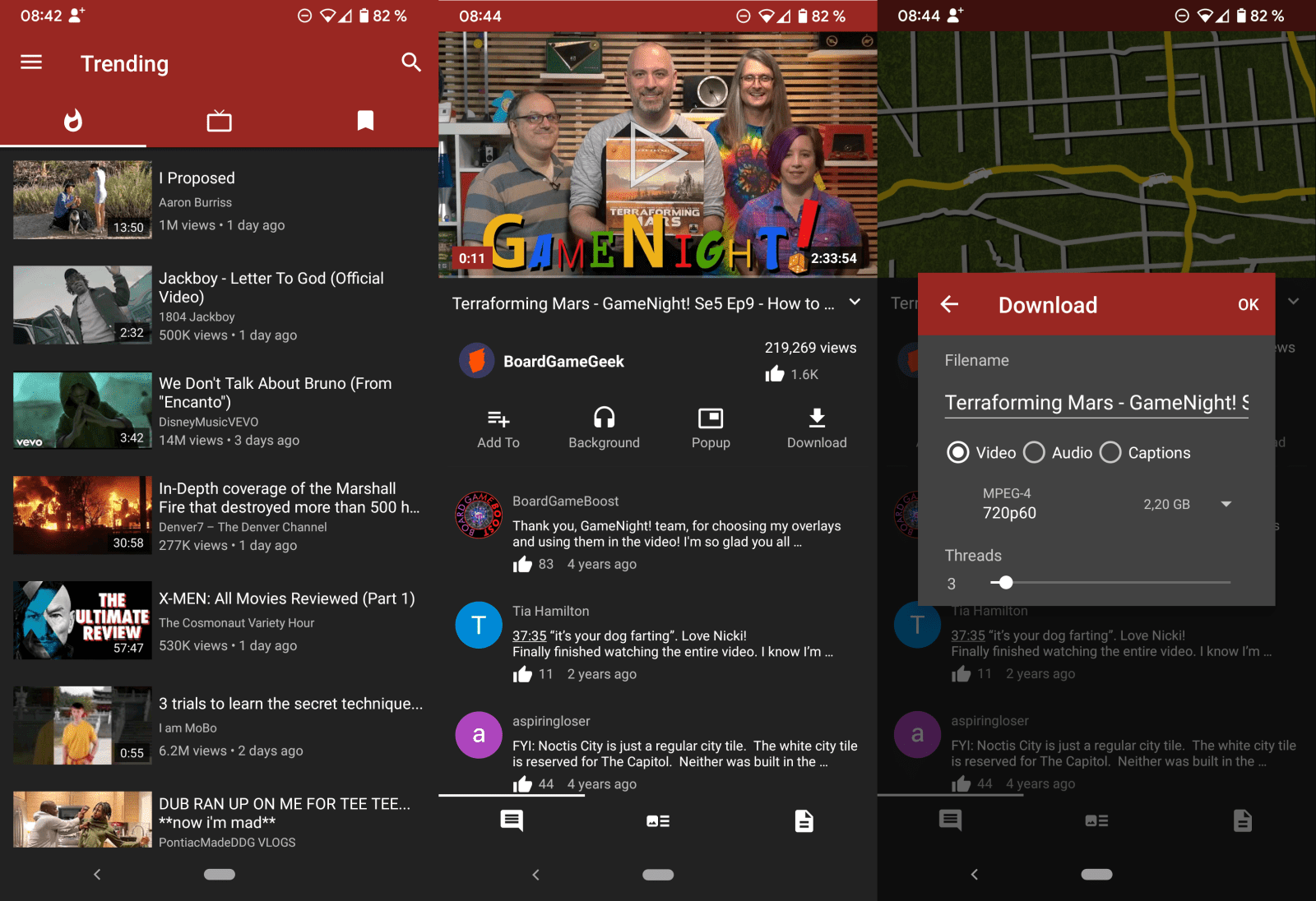Switch to the description tab icon
Screen dimensions: 1316x901
(x=804, y=820)
